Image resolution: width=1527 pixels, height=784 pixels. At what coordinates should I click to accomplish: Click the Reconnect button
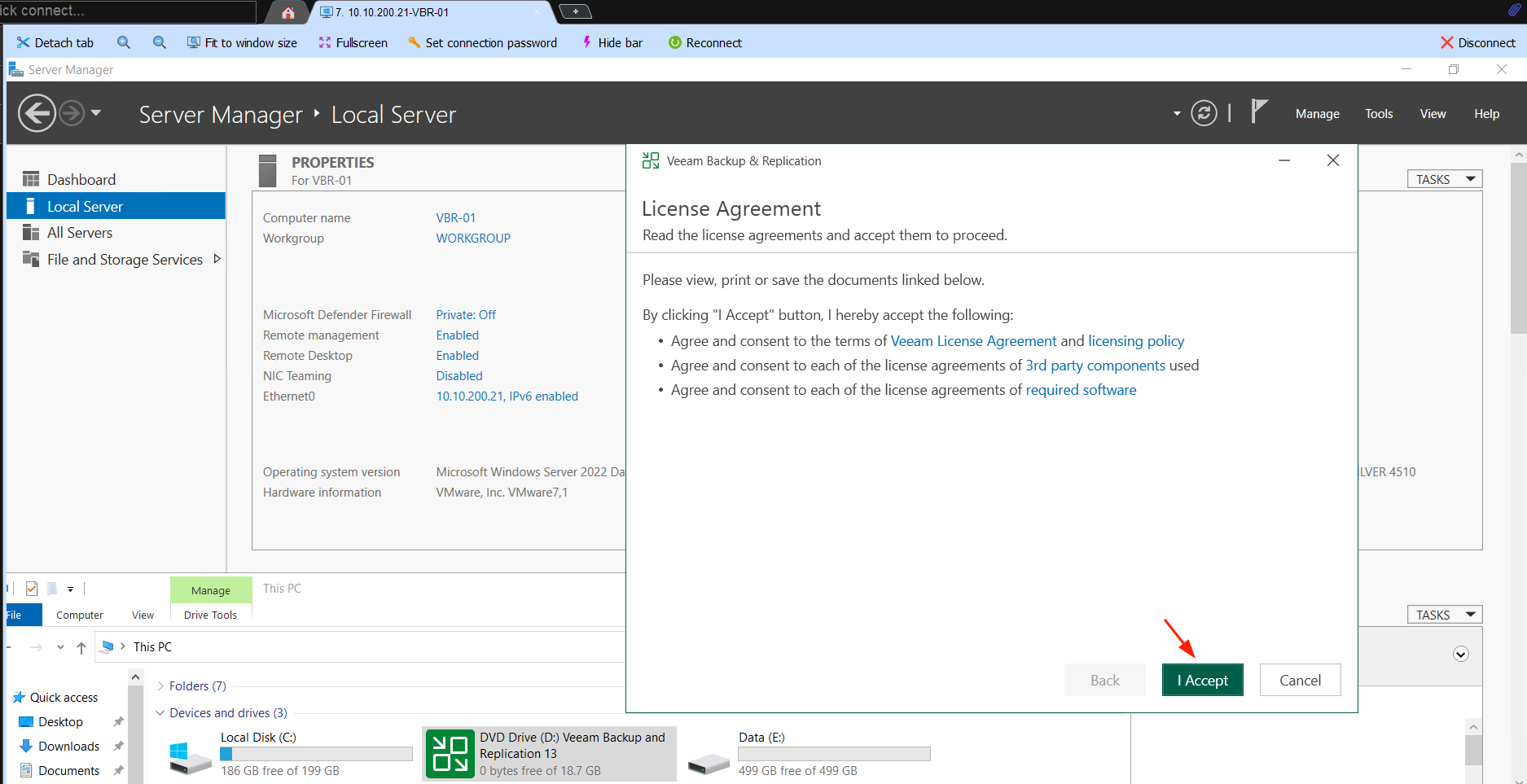(x=705, y=42)
